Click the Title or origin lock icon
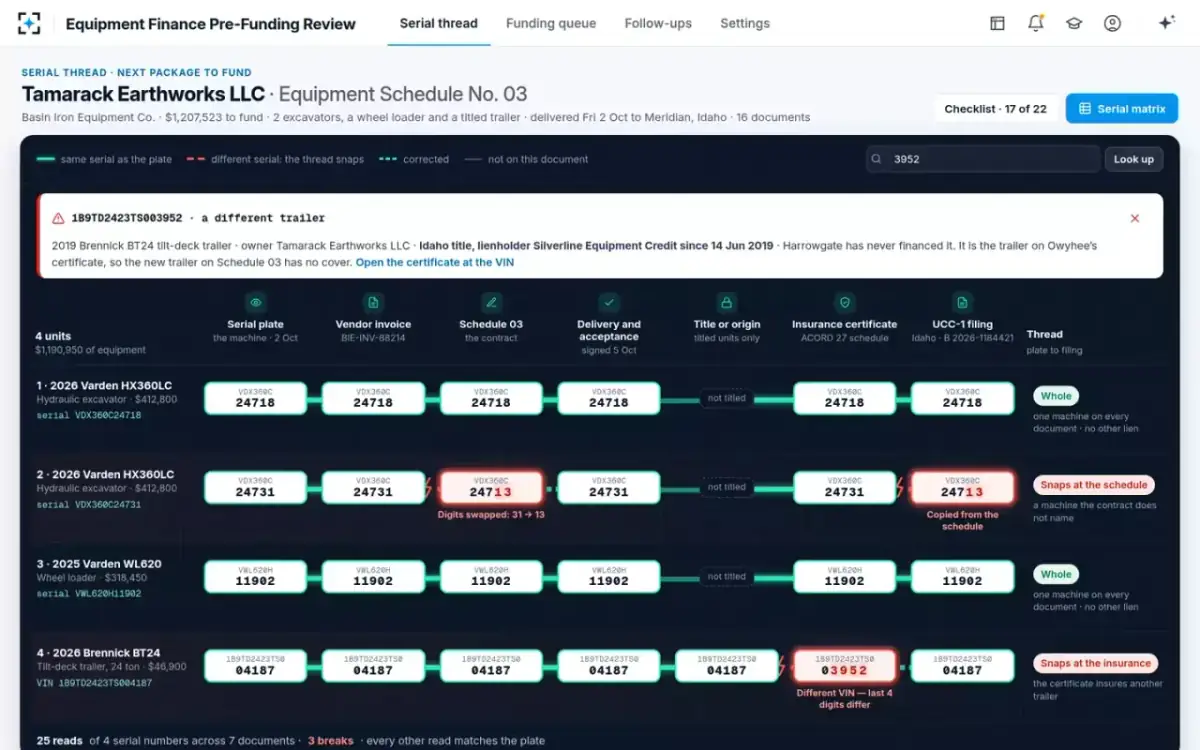Screen dimensions: 1200x750 pyautogui.click(x=727, y=302)
